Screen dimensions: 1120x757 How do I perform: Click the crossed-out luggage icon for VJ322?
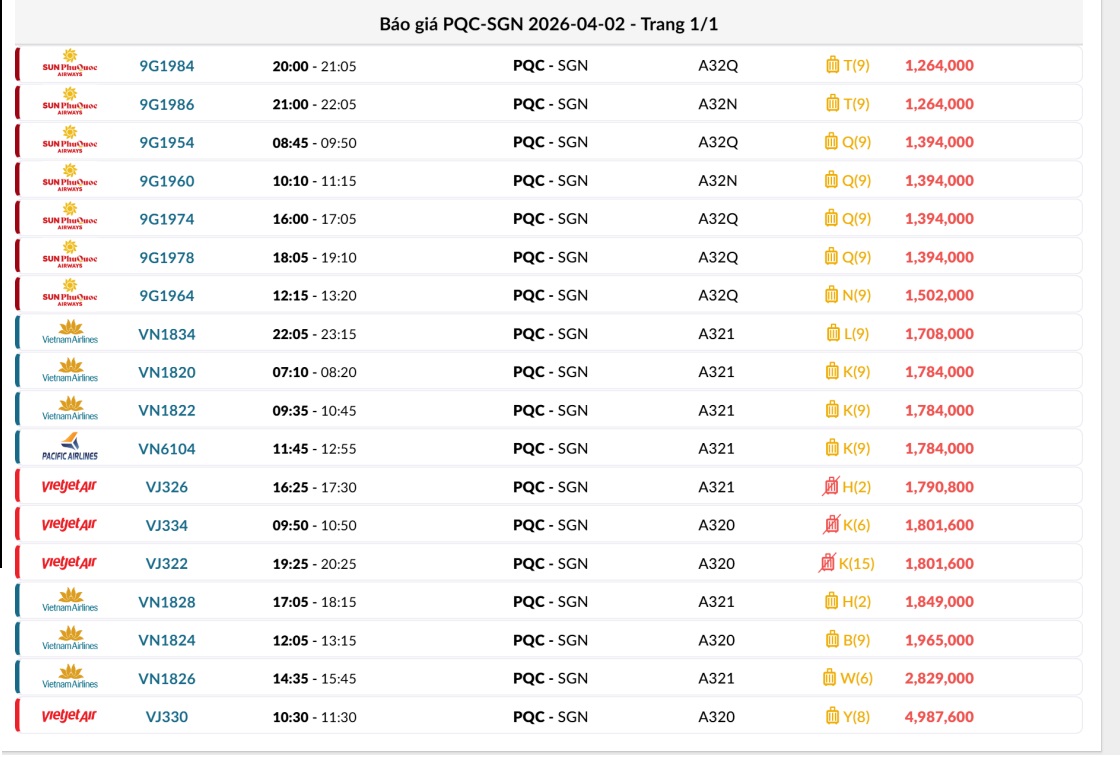pos(827,564)
